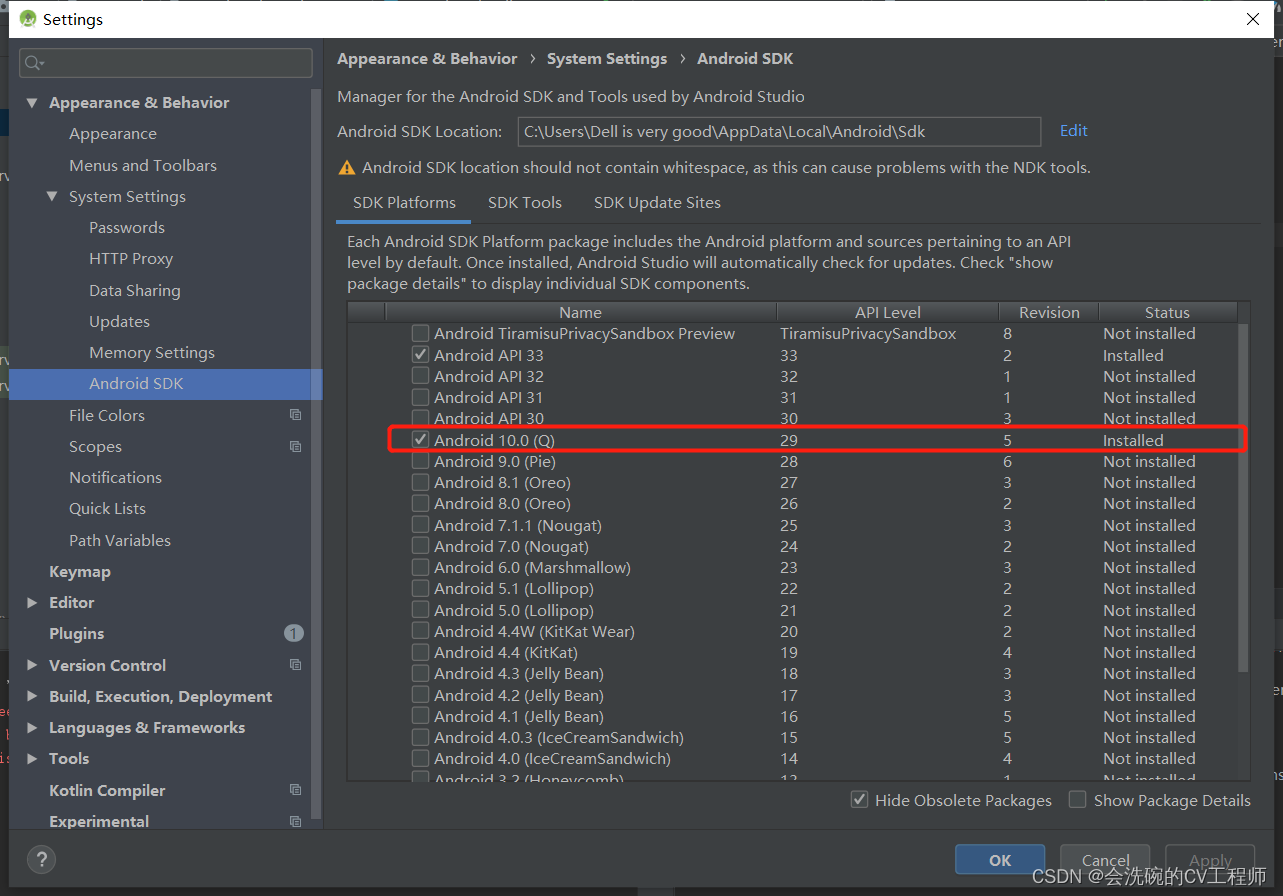Click System Settings in the breadcrumb
1283x896 pixels.
tap(607, 59)
